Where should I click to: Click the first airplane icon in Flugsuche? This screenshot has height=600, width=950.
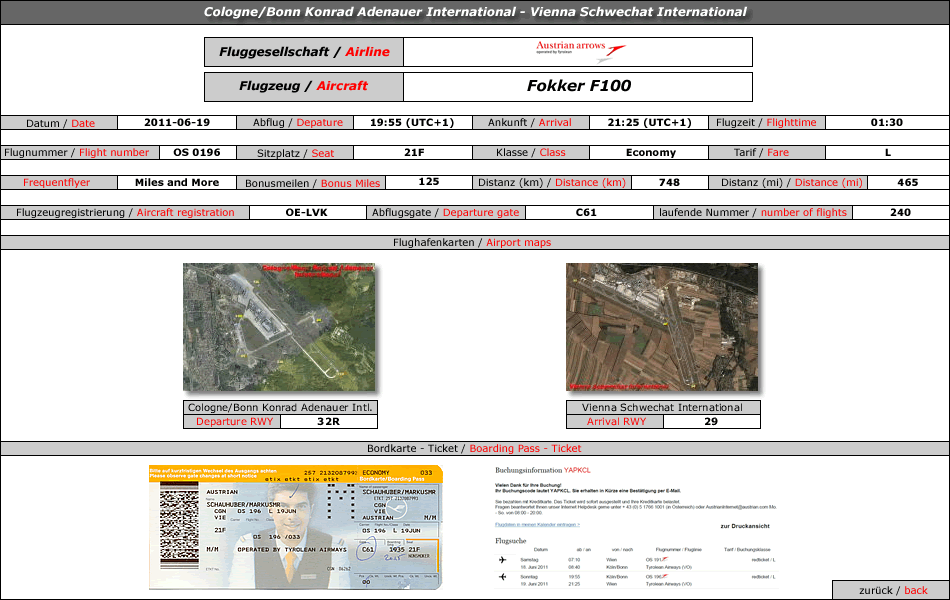(x=502, y=560)
